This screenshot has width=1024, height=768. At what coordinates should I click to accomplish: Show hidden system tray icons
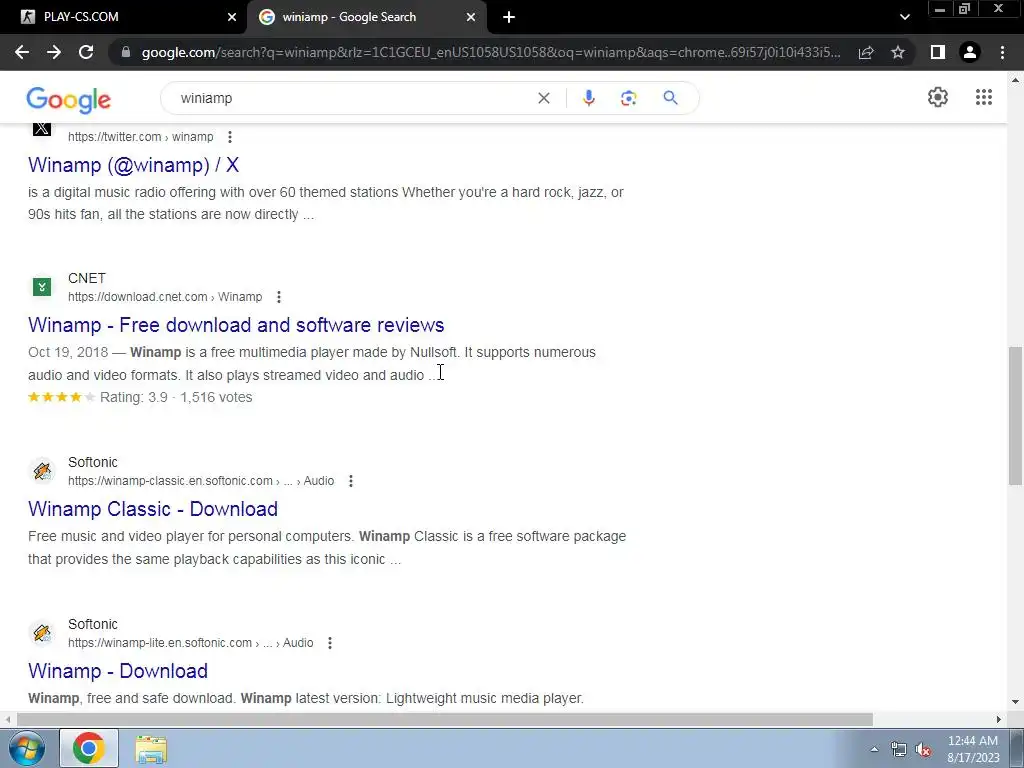[x=874, y=749]
